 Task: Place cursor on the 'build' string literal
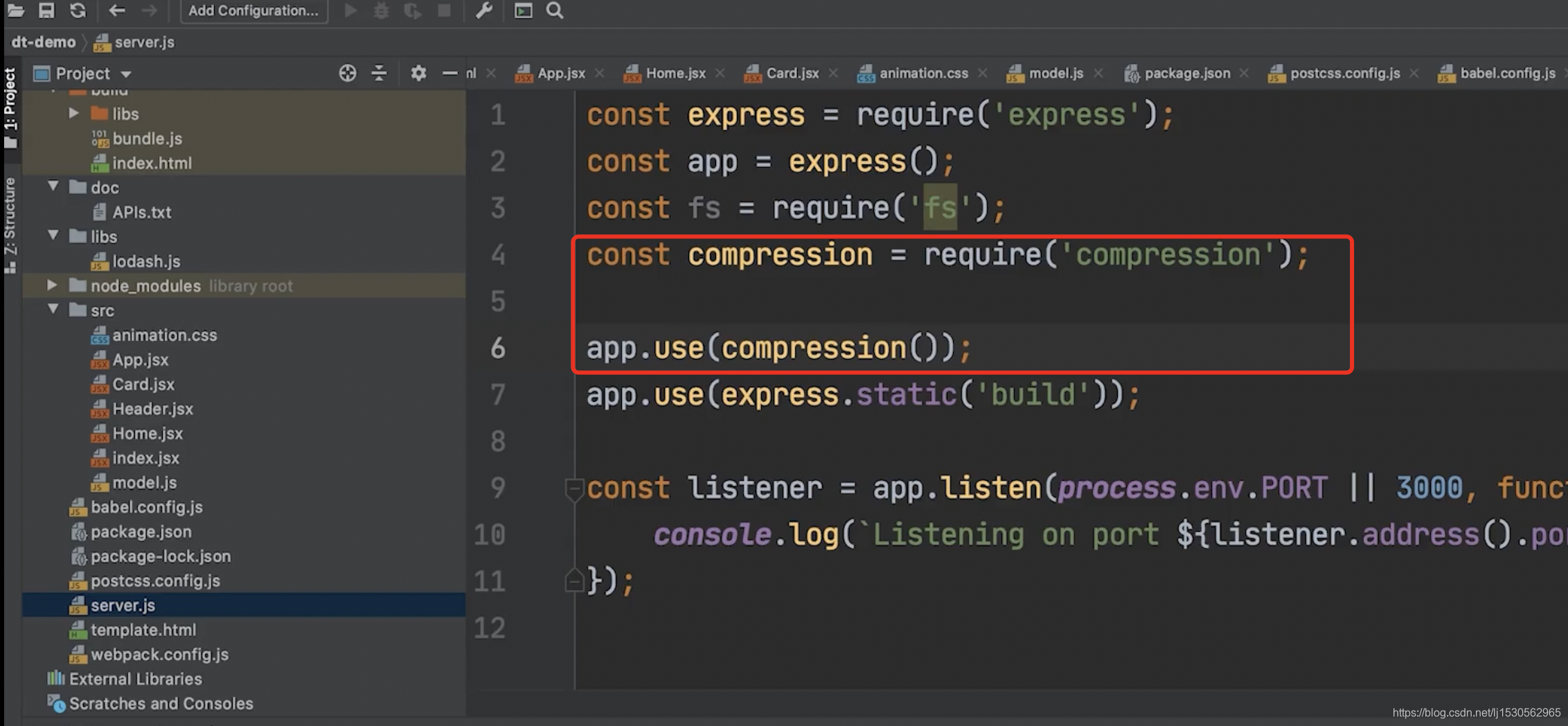point(1033,395)
